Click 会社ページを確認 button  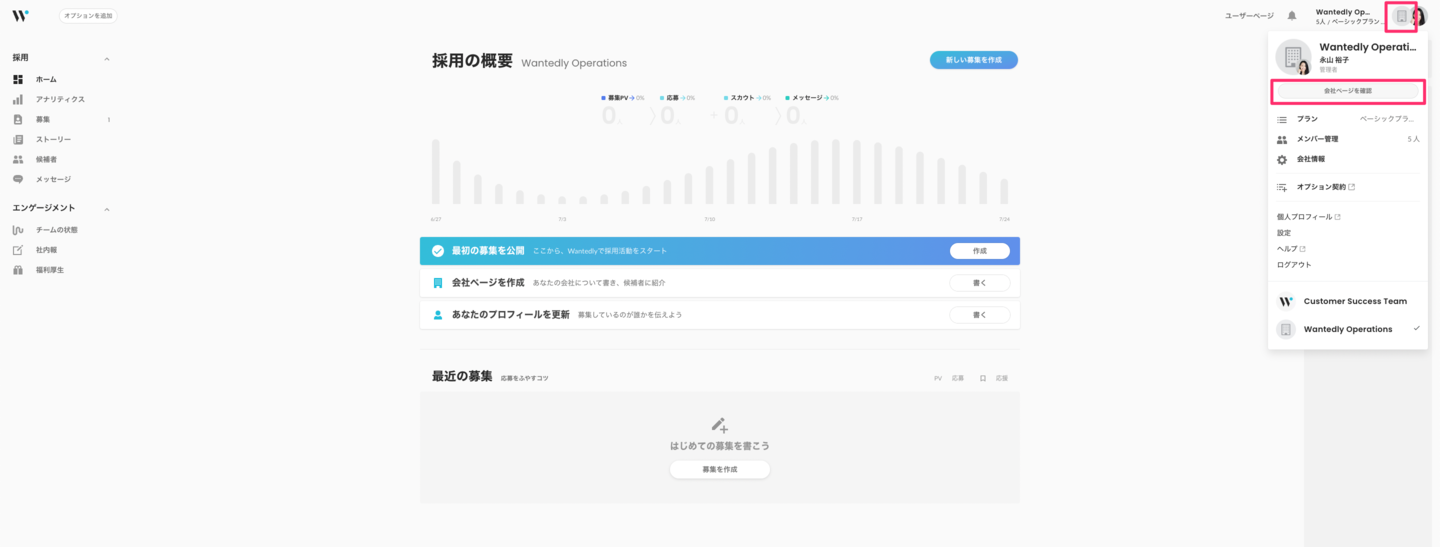[1348, 91]
